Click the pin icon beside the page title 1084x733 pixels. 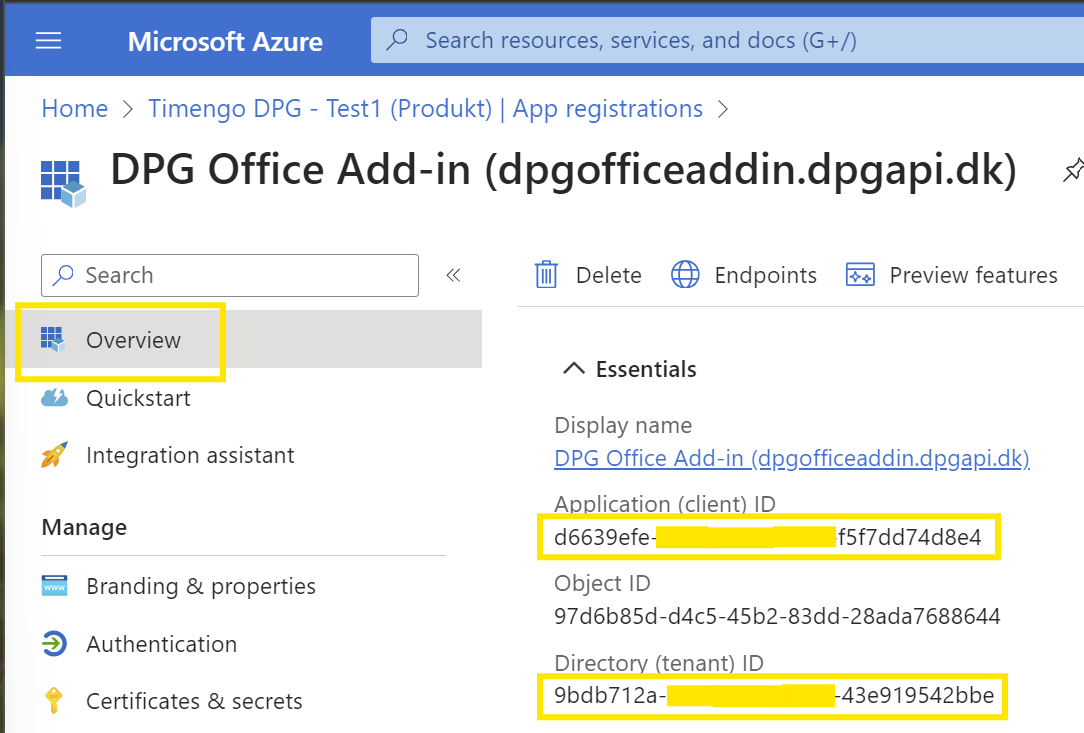tap(1071, 172)
